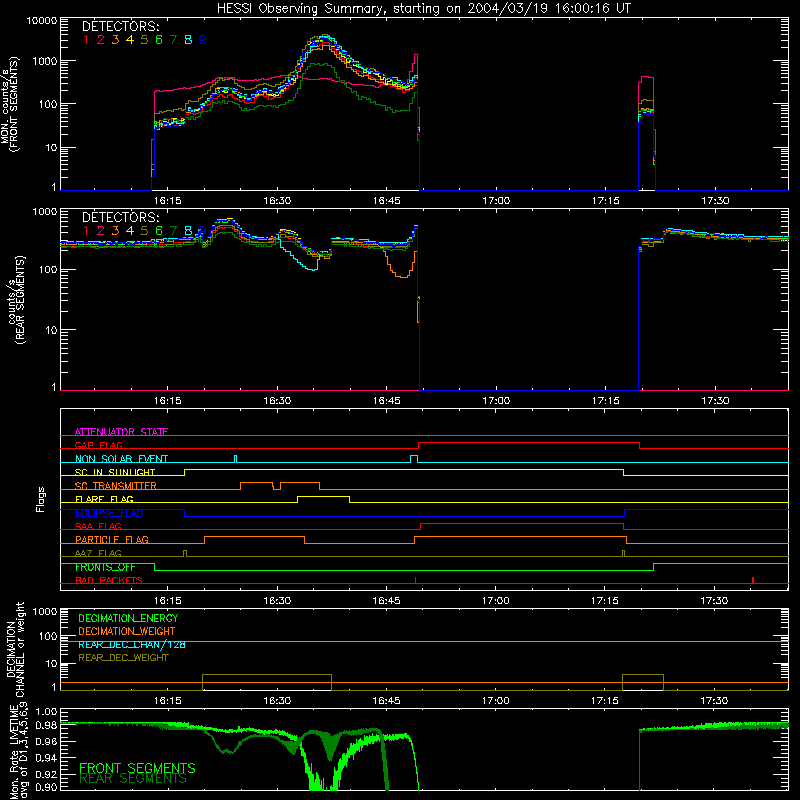Click the vertical Flags axis title
This screenshot has height=800, width=800.
pyautogui.click(x=41, y=499)
